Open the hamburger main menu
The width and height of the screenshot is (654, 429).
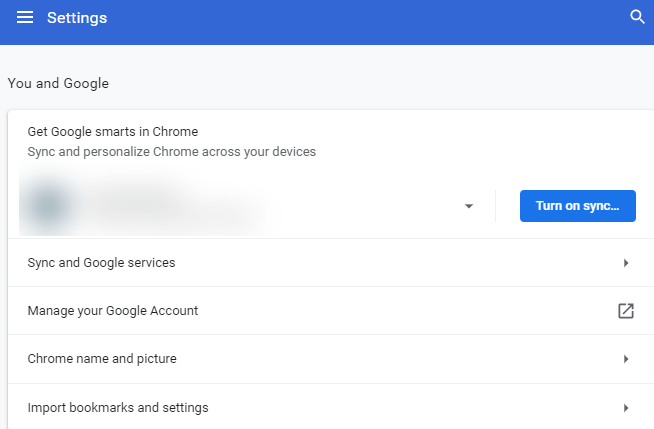[x=25, y=18]
